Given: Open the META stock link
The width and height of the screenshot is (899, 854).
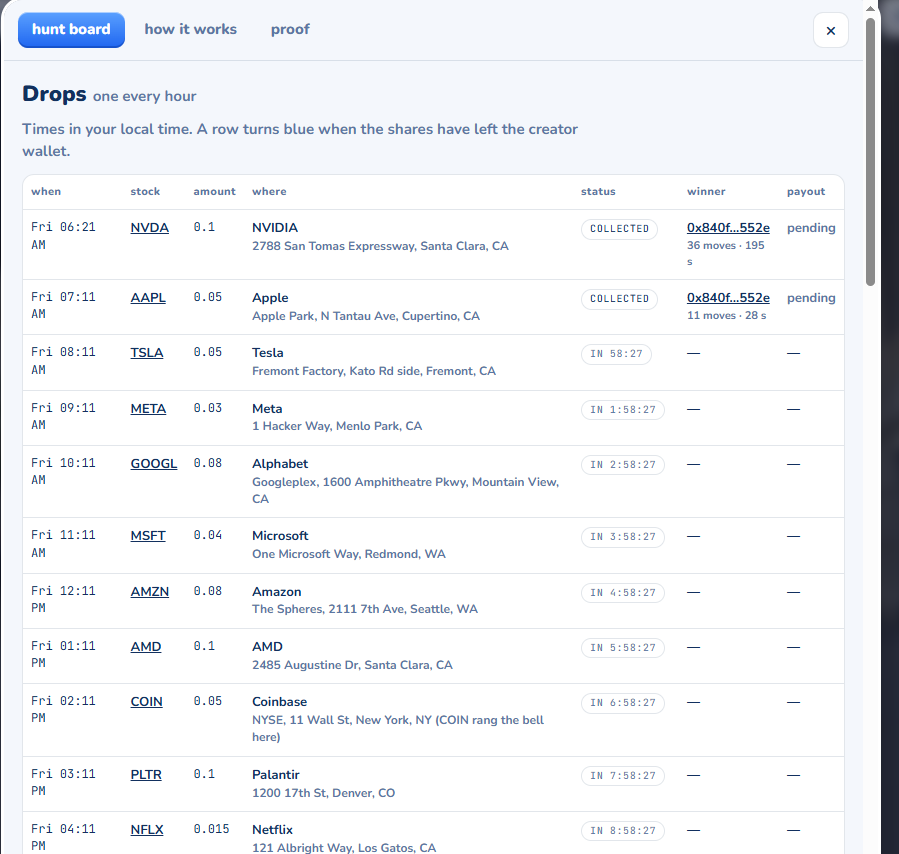Looking at the screenshot, I should coord(148,409).
